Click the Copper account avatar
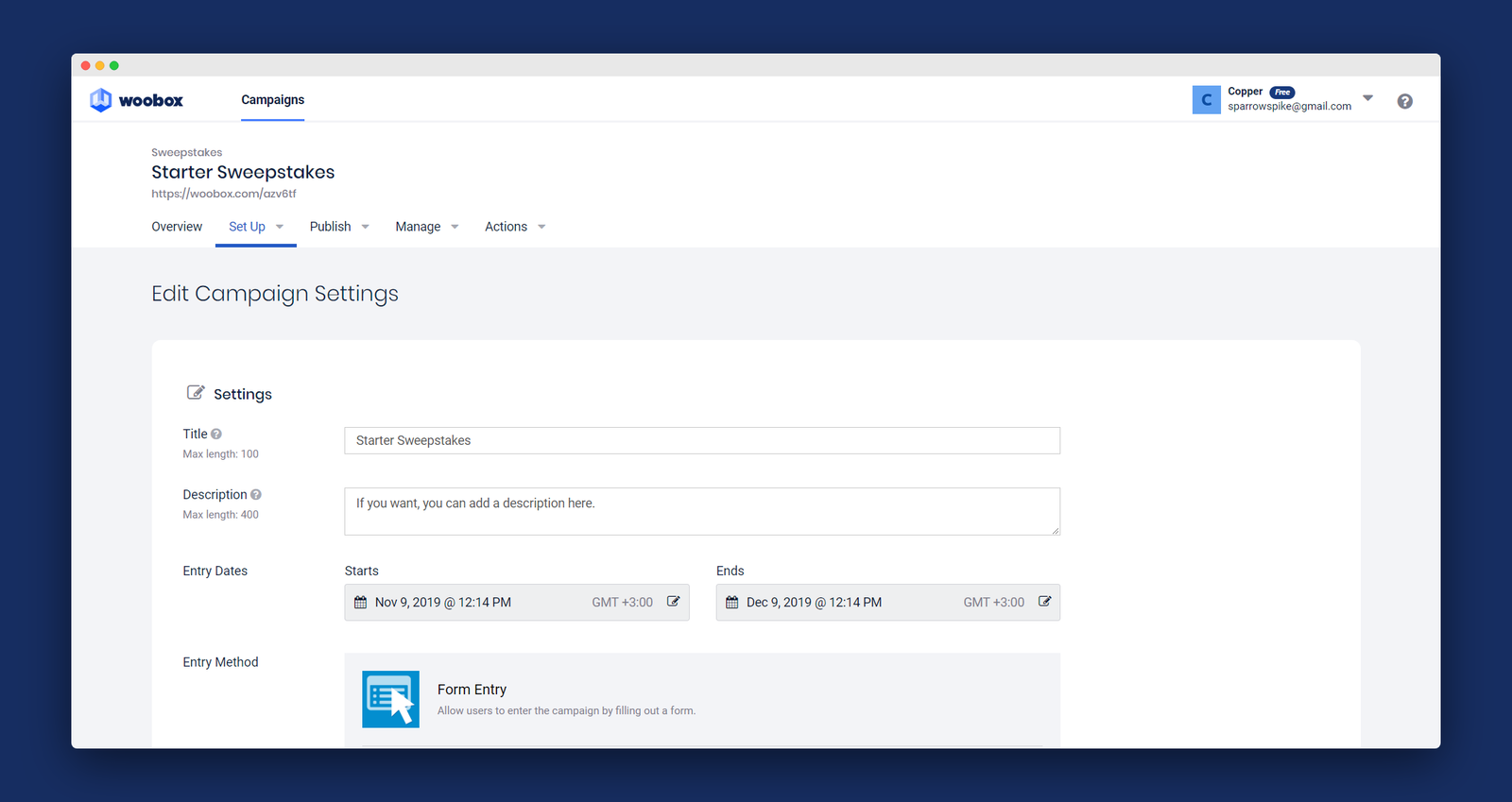 click(1207, 100)
